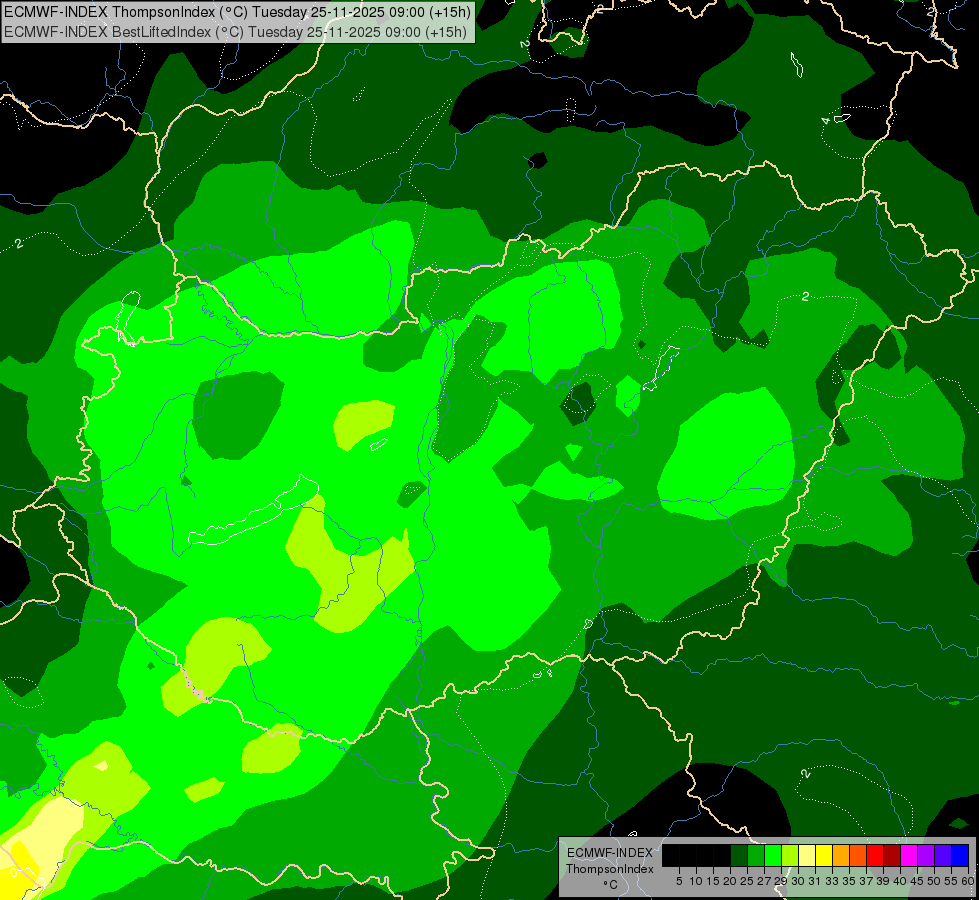Image resolution: width=979 pixels, height=900 pixels.
Task: Click the legend tick value '45'
Action: [x=917, y=881]
